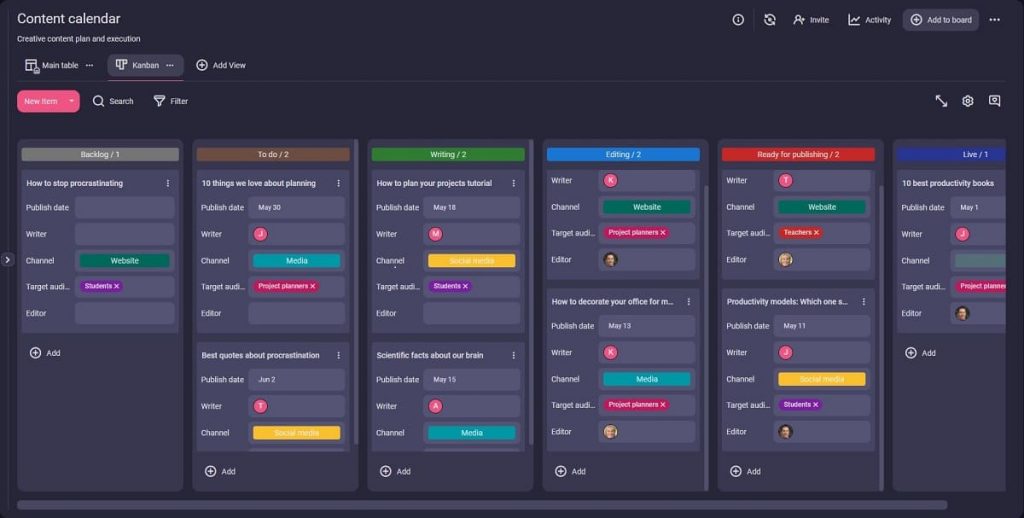The height and width of the screenshot is (518, 1024).
Task: Select the Kanban view tab
Action: [x=137, y=65]
